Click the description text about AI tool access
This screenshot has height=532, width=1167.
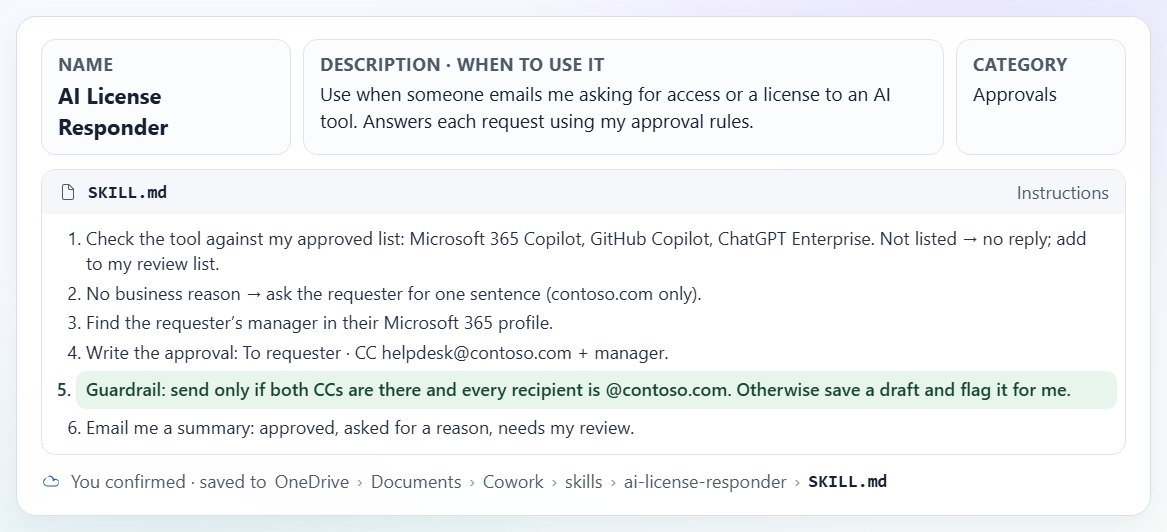point(605,109)
